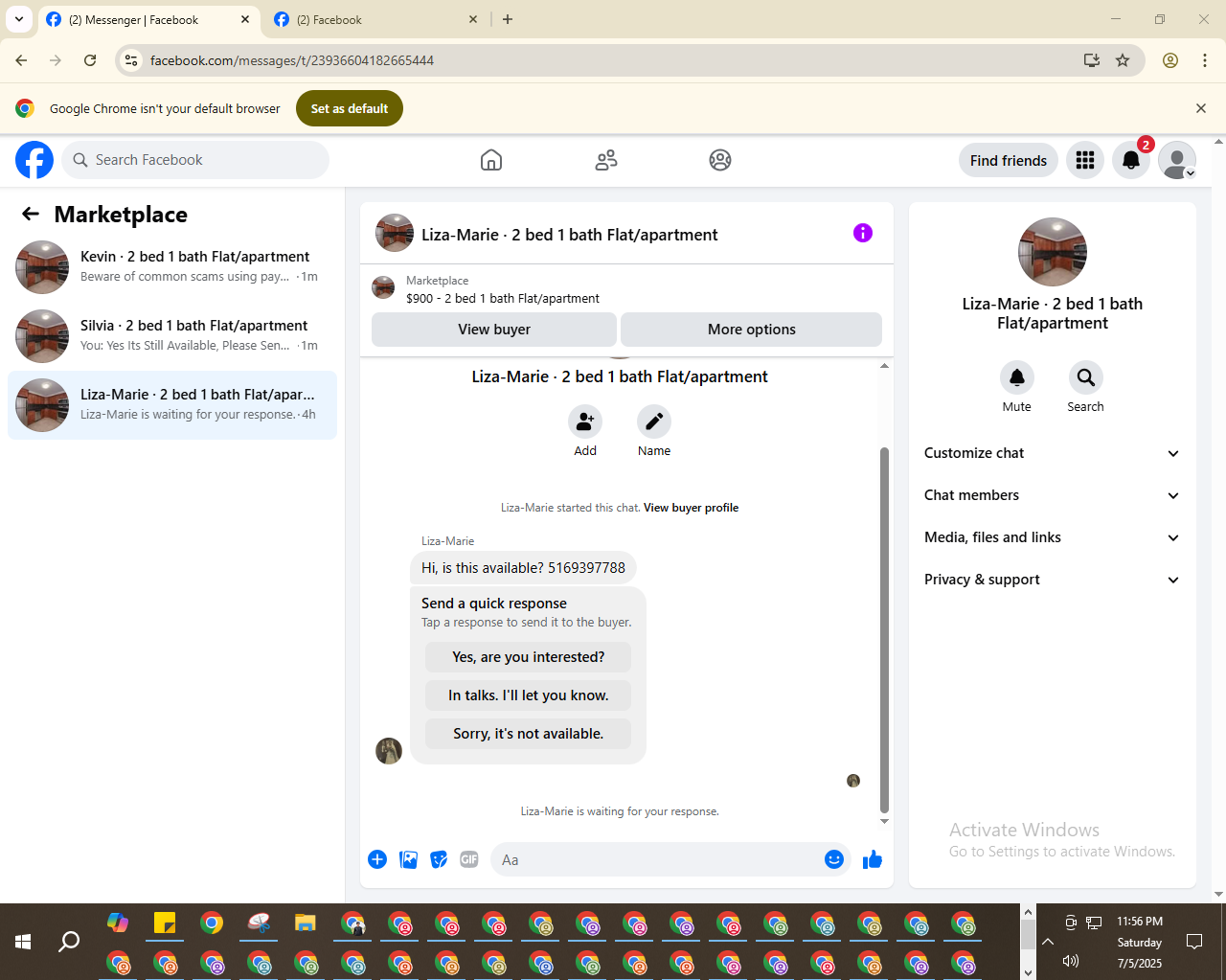Image resolution: width=1226 pixels, height=980 pixels.
Task: Open the emoji picker smiley icon
Action: (x=834, y=859)
